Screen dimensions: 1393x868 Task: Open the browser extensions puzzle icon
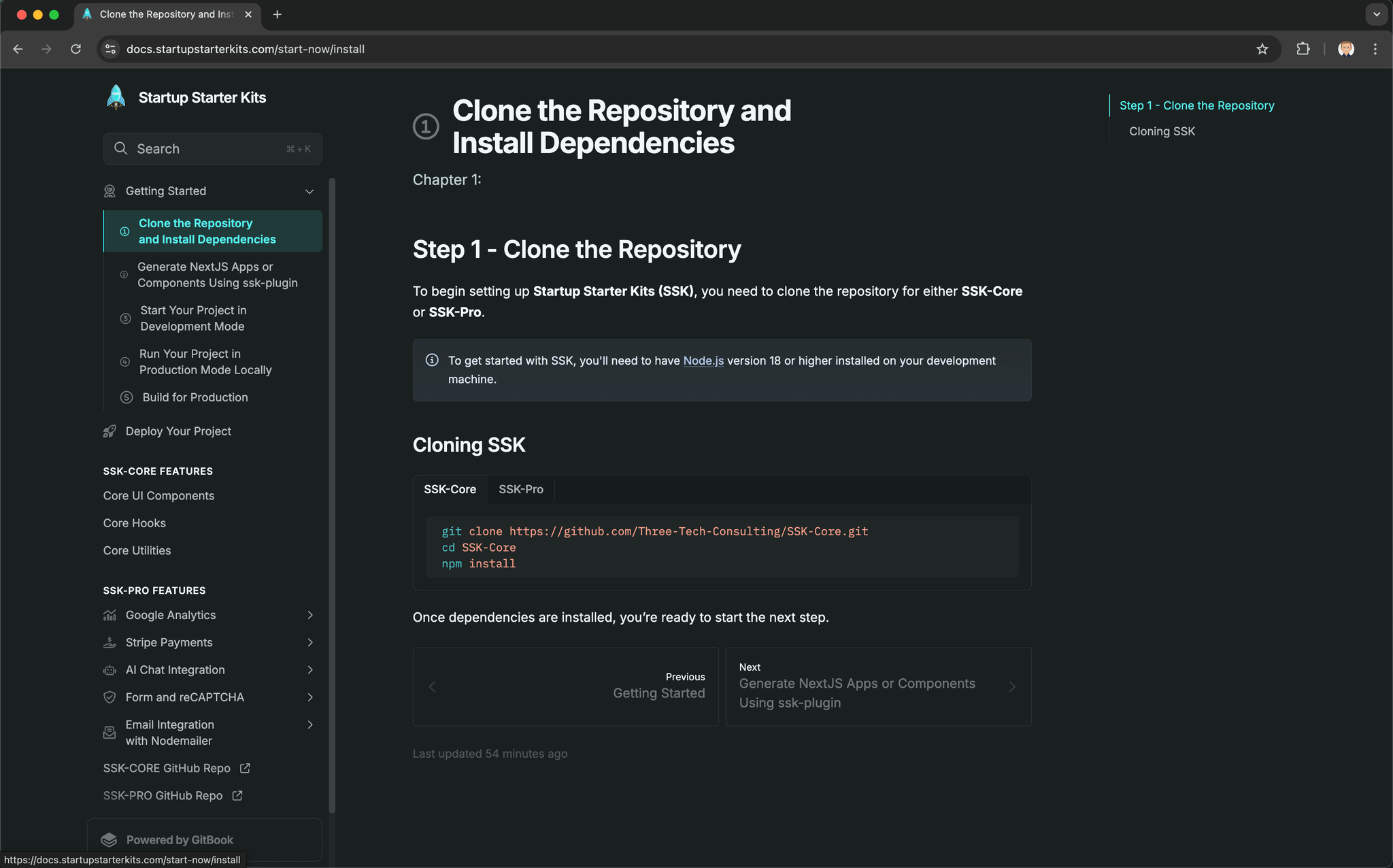(x=1303, y=49)
